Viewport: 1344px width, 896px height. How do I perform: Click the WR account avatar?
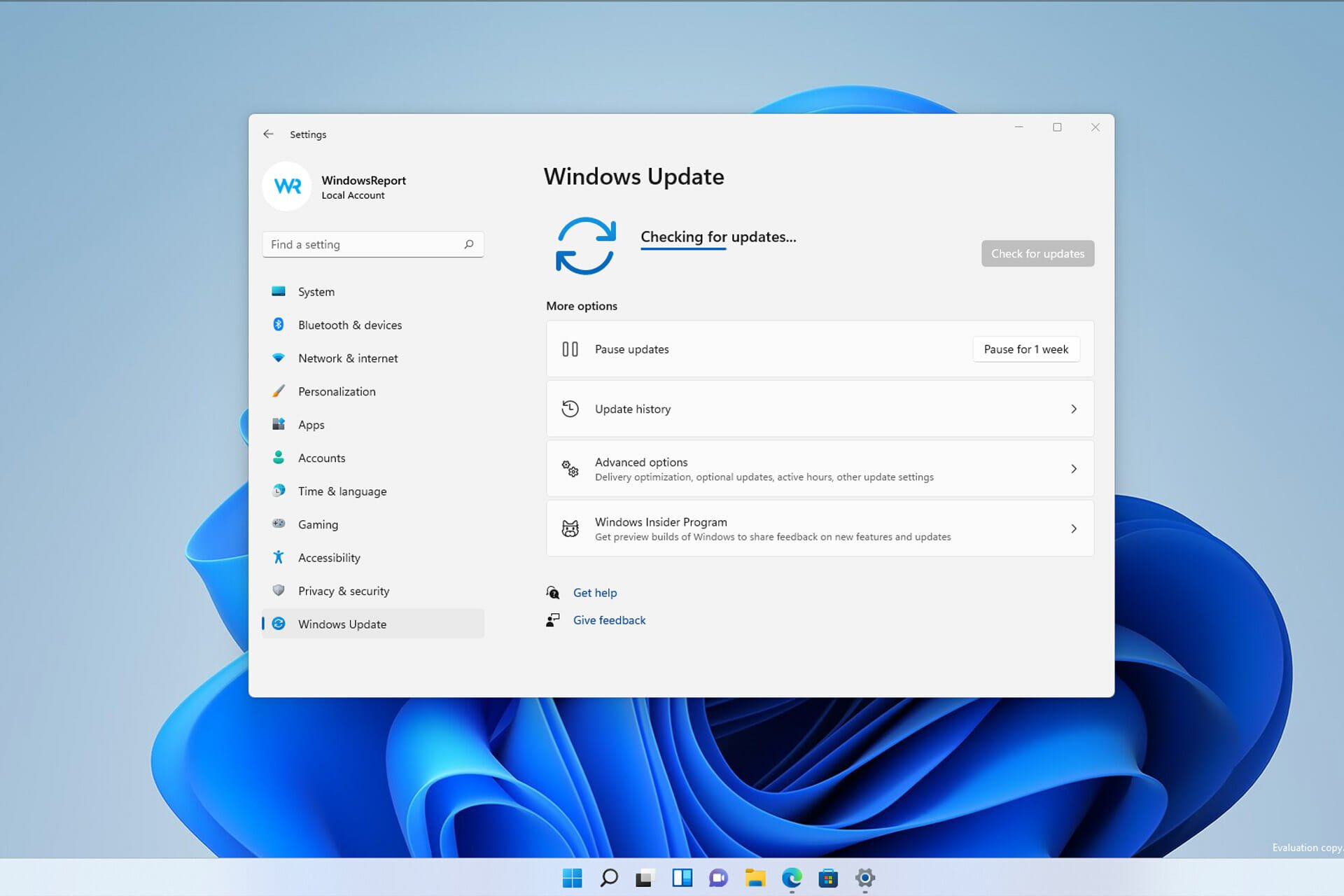click(287, 186)
